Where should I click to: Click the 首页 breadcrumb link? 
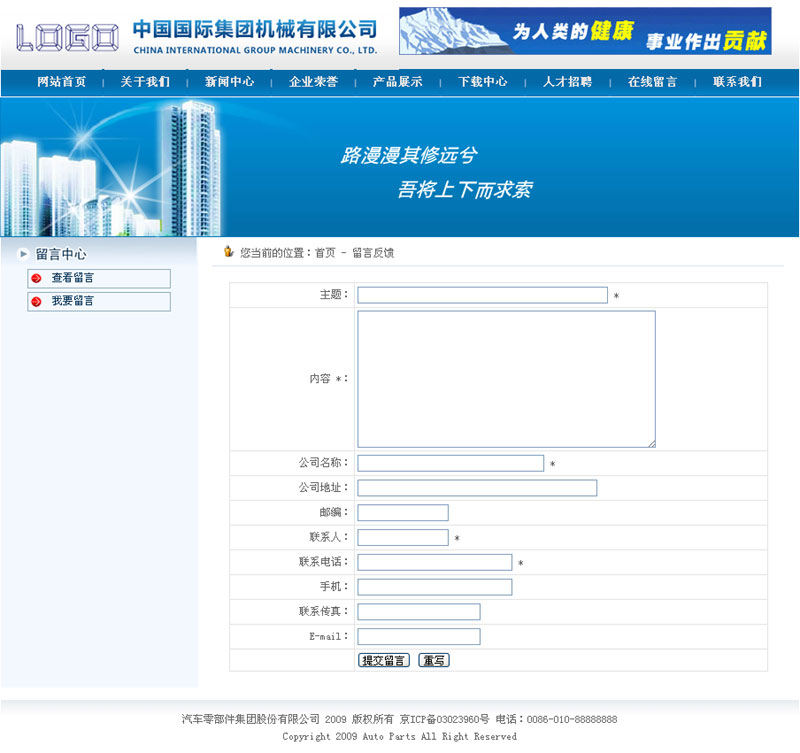325,253
